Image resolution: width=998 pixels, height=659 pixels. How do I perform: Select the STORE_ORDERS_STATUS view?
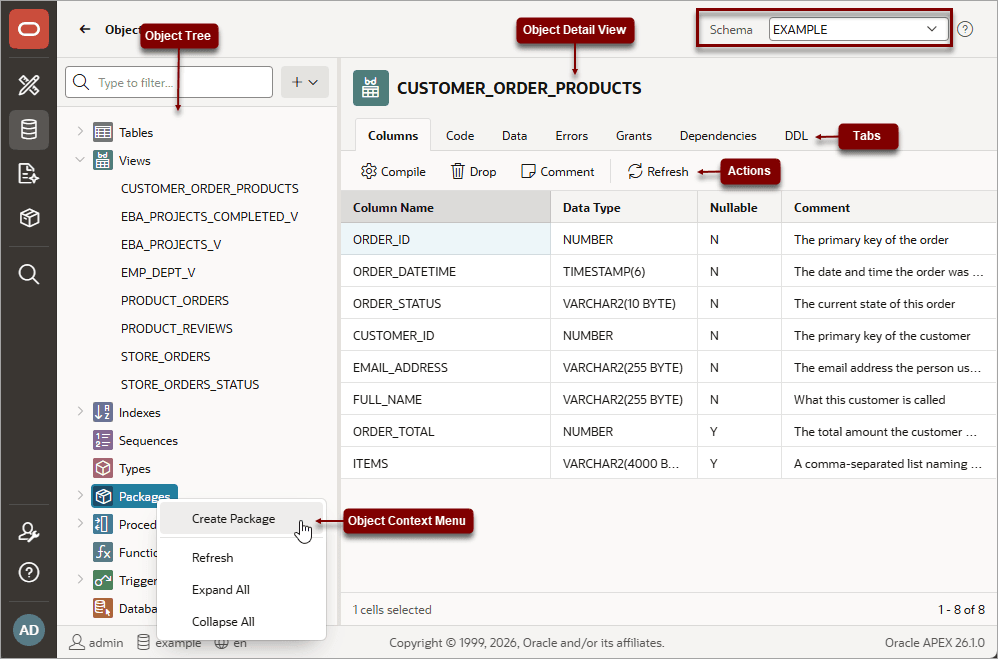click(190, 385)
